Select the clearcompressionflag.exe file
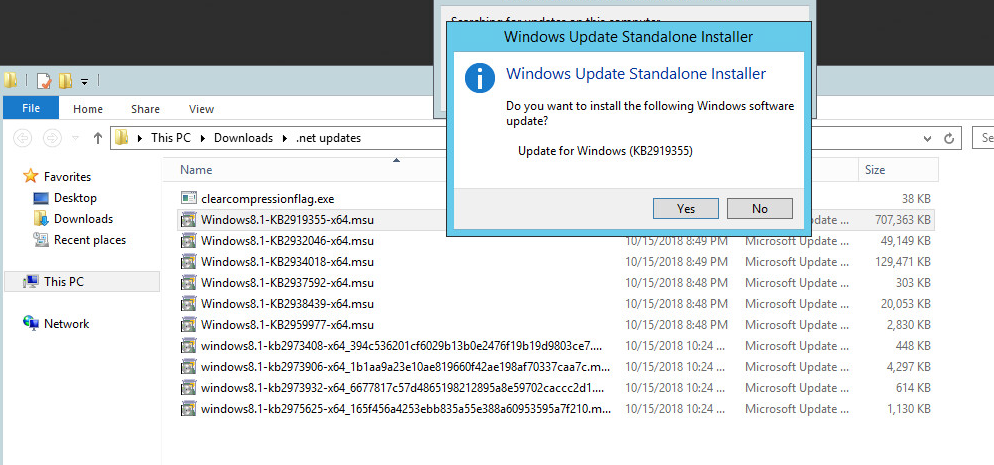 pos(267,198)
